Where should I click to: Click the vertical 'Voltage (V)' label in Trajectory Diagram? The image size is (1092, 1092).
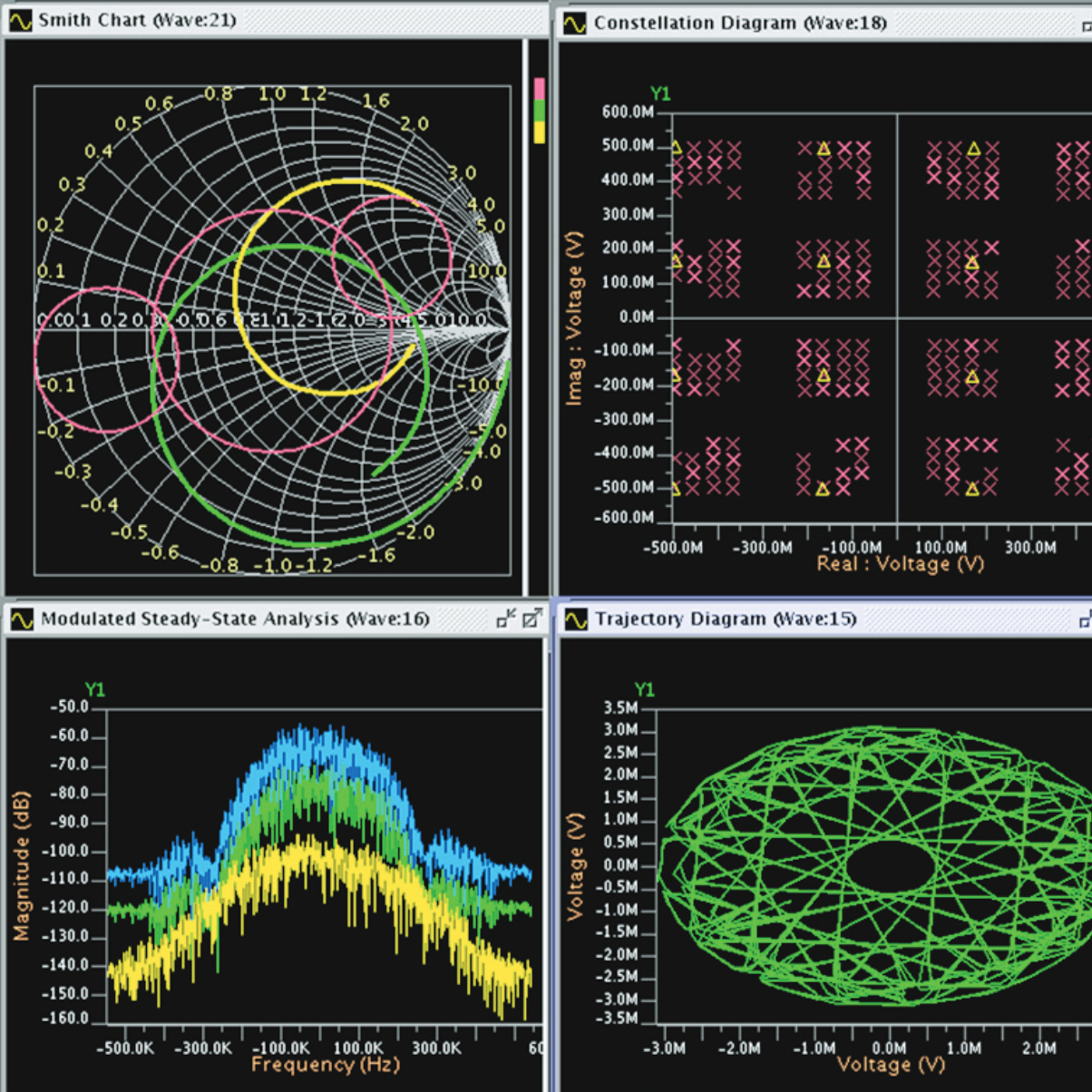[x=574, y=866]
